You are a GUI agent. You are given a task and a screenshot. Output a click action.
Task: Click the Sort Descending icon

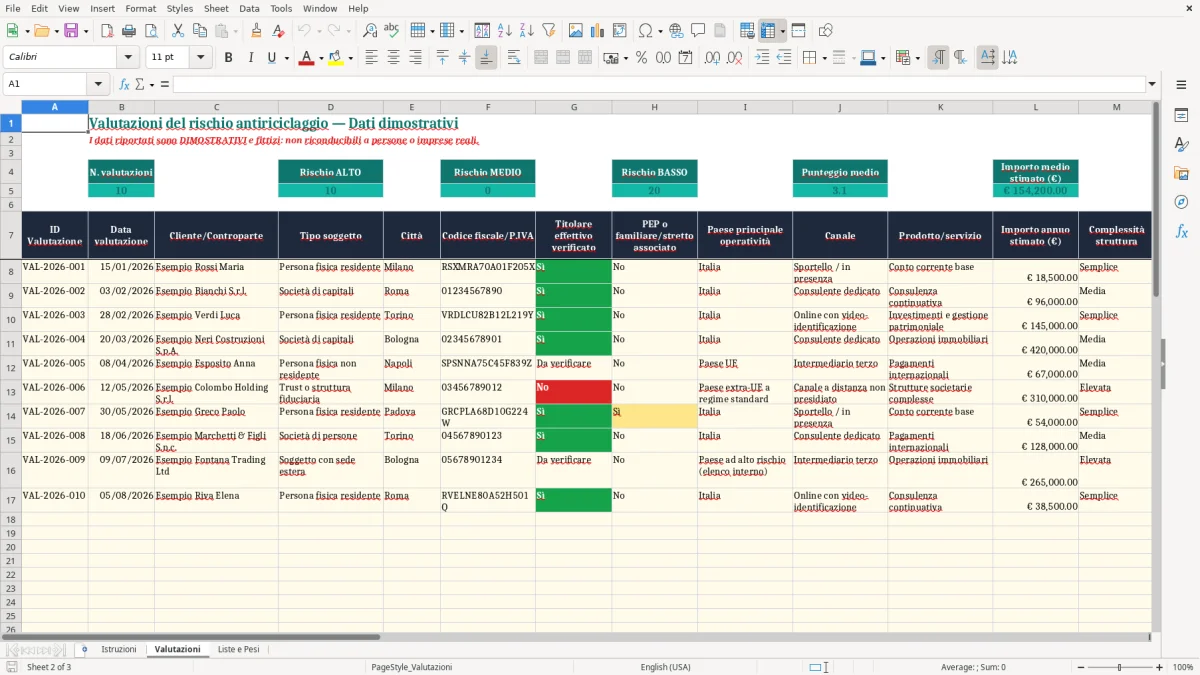[526, 31]
